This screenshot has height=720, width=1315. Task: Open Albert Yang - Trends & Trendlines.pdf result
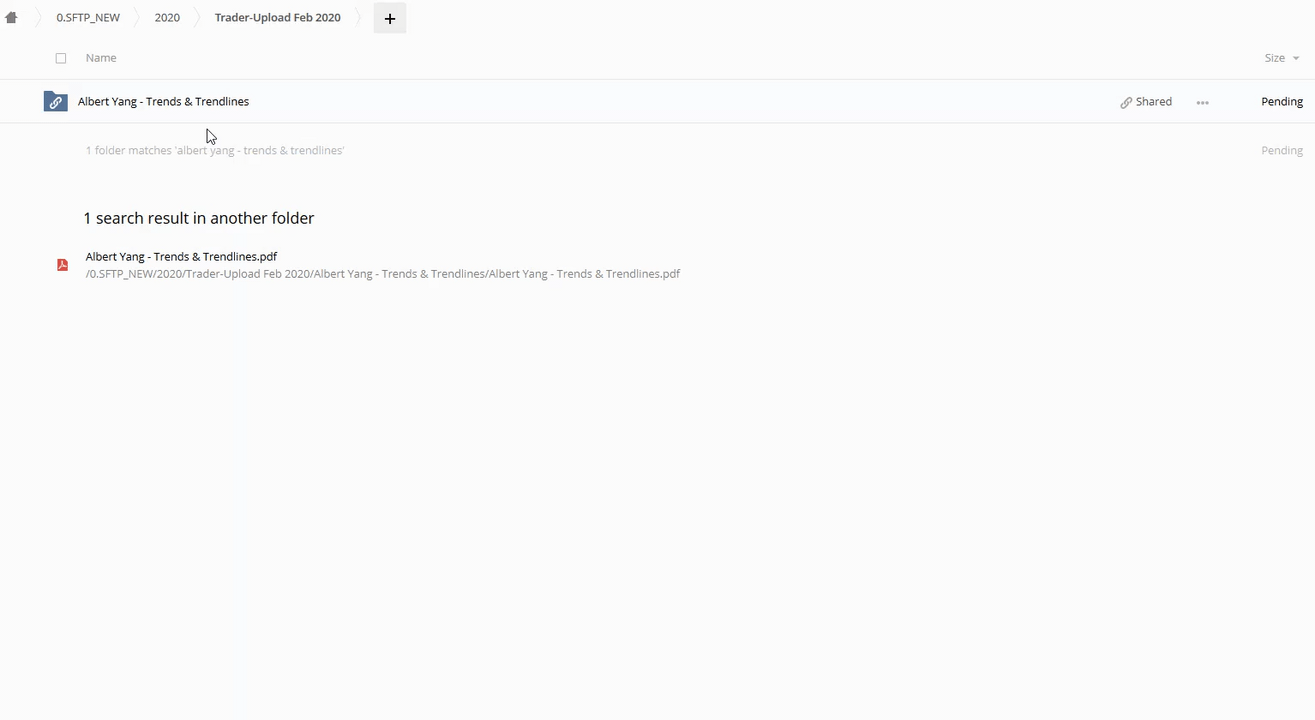point(181,257)
